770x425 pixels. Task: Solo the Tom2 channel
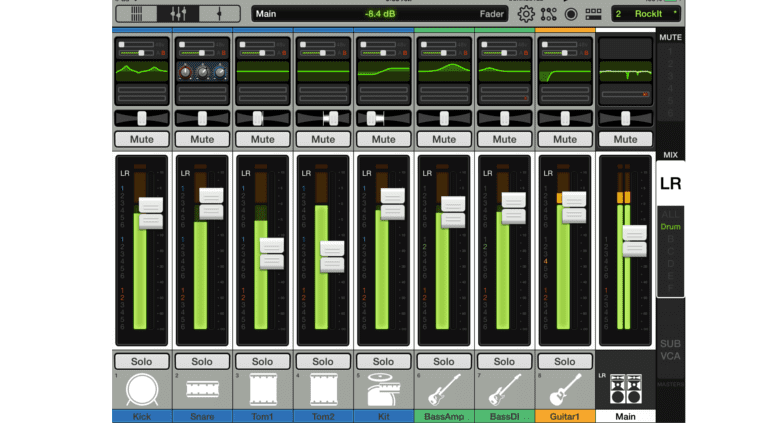pyautogui.click(x=323, y=362)
